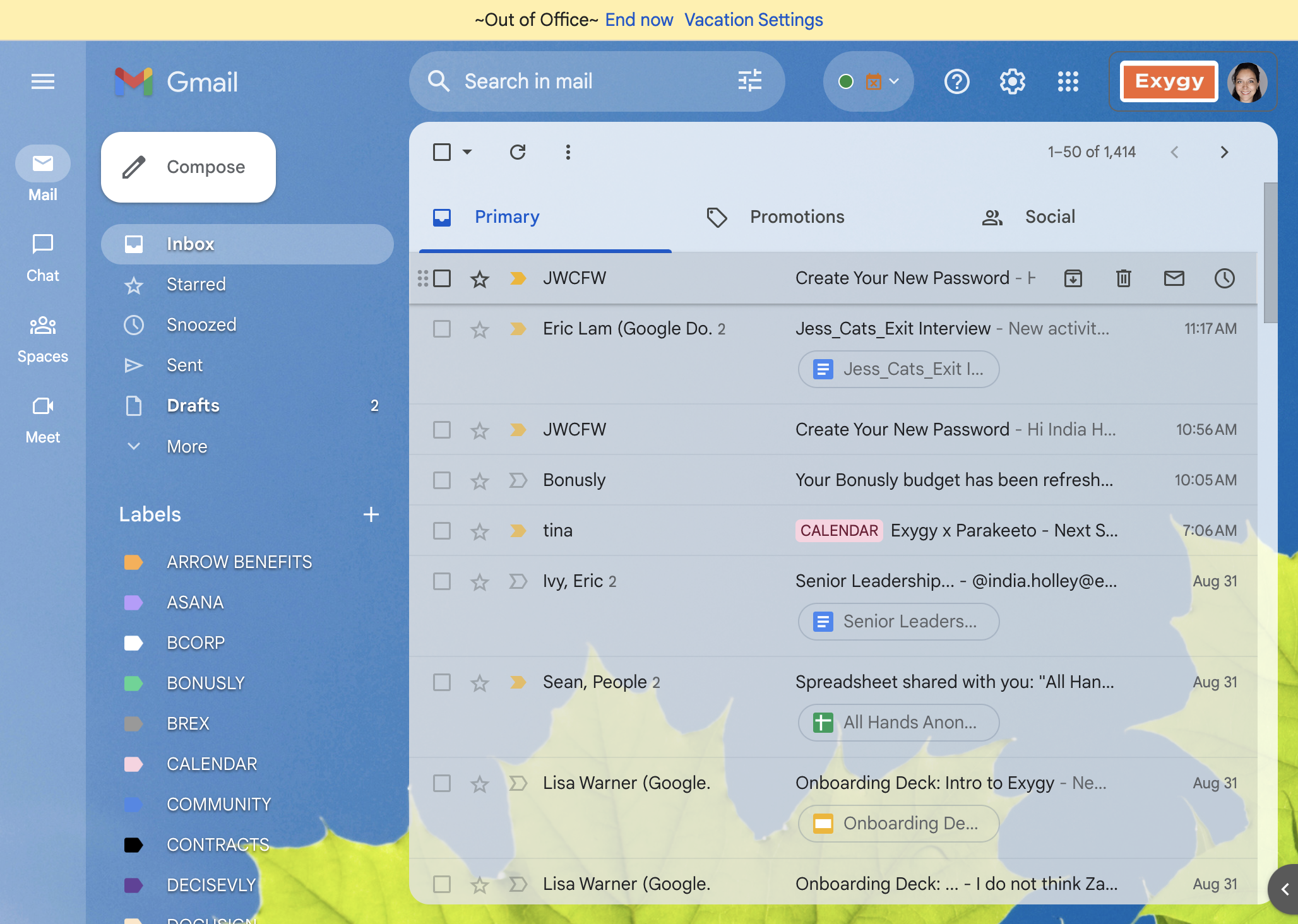The width and height of the screenshot is (1298, 924).
Task: Toggle importance marker on Ivy, Eric email
Action: pos(518,581)
